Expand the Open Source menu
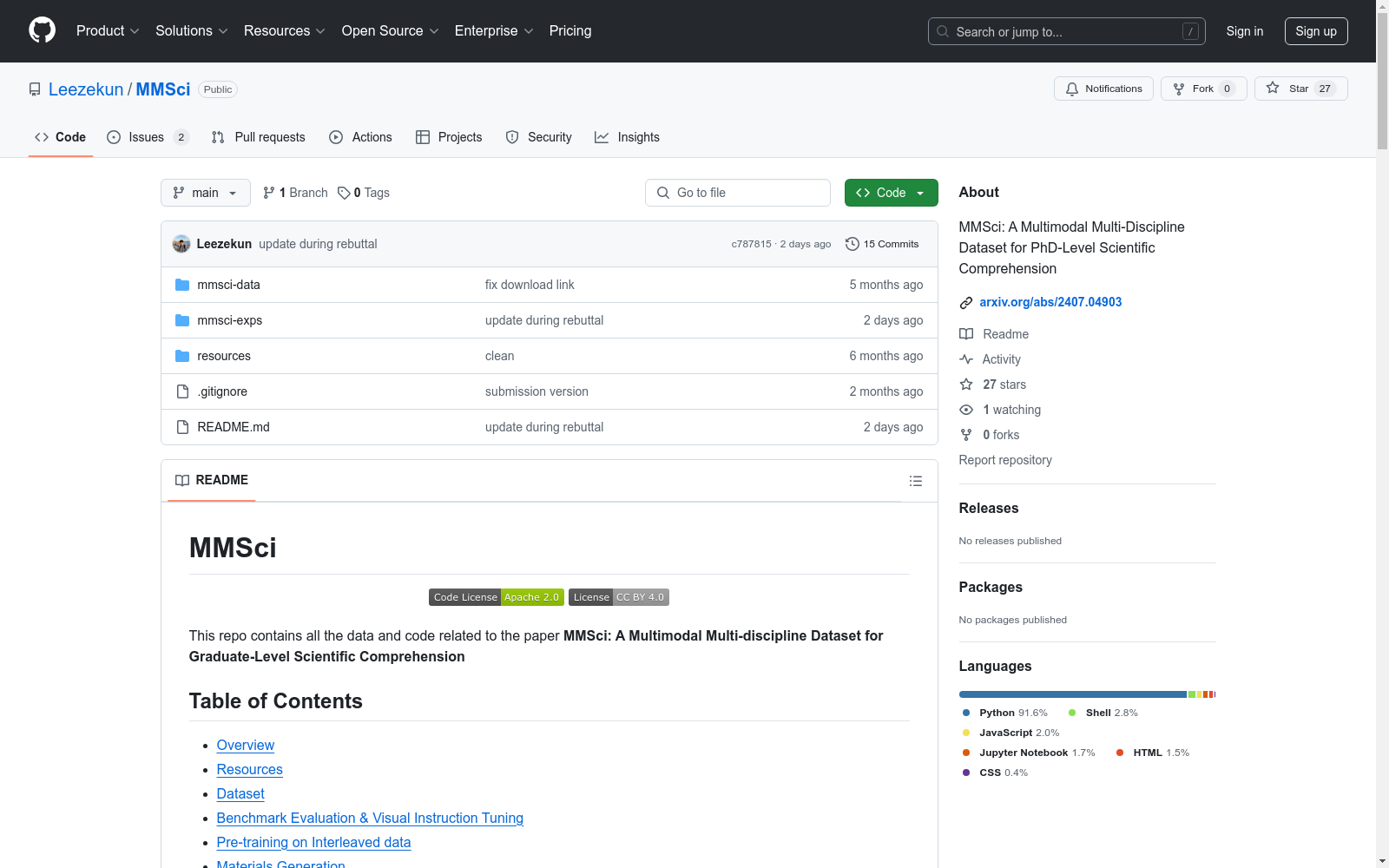The image size is (1389, 868). (x=391, y=30)
